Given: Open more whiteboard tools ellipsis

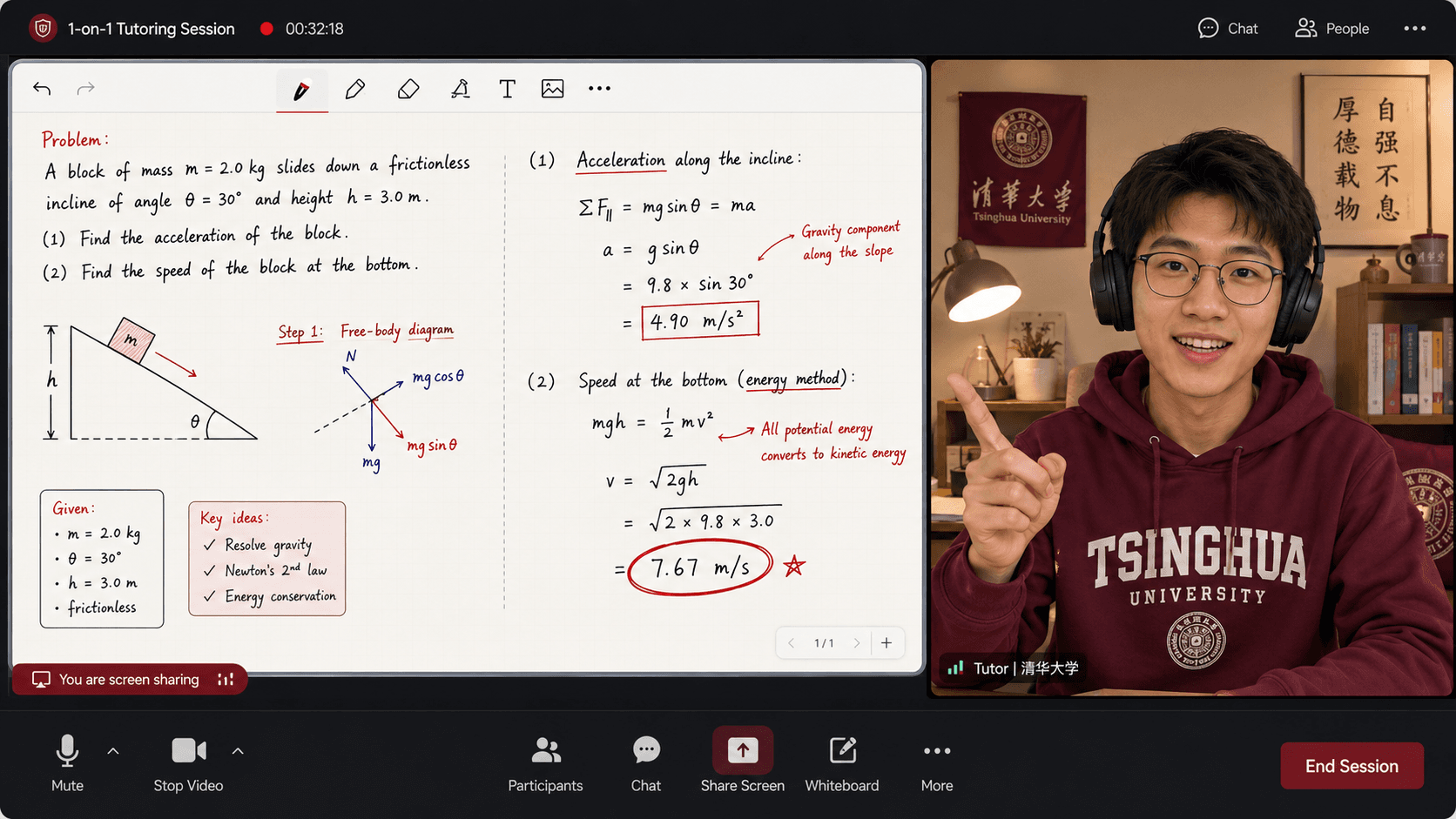Looking at the screenshot, I should (x=599, y=88).
